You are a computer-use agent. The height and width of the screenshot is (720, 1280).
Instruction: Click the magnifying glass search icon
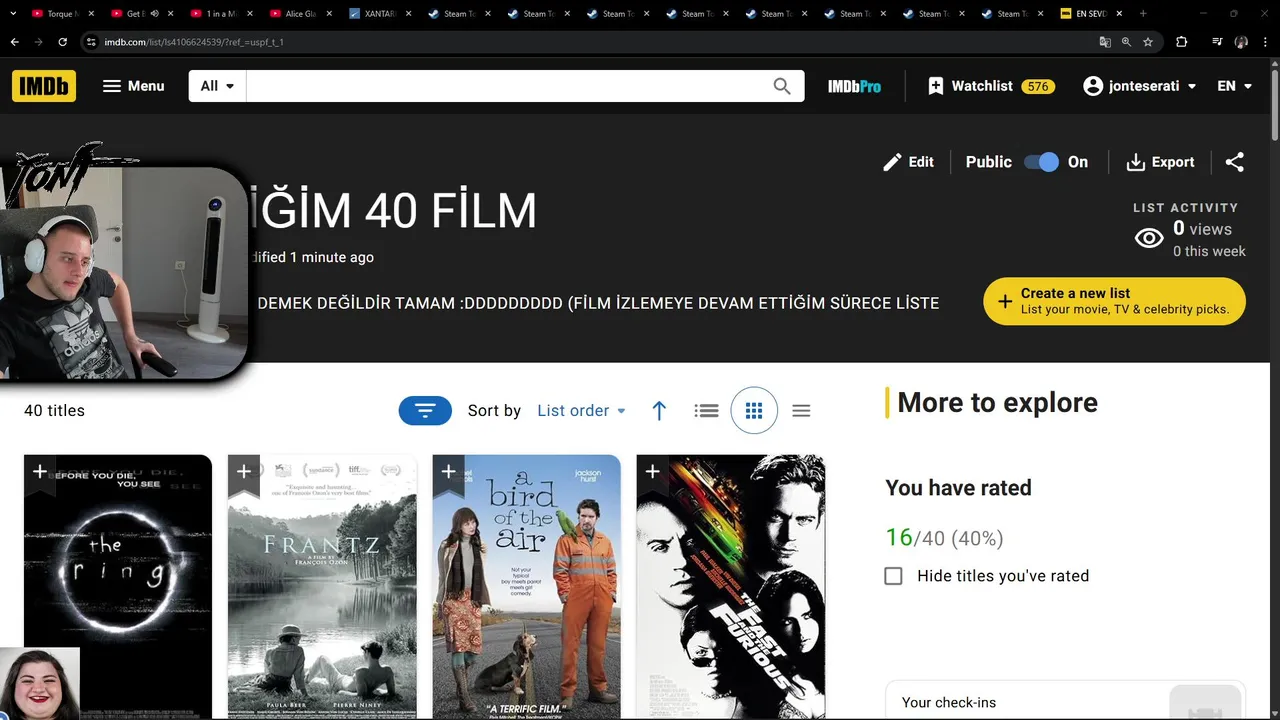(782, 86)
